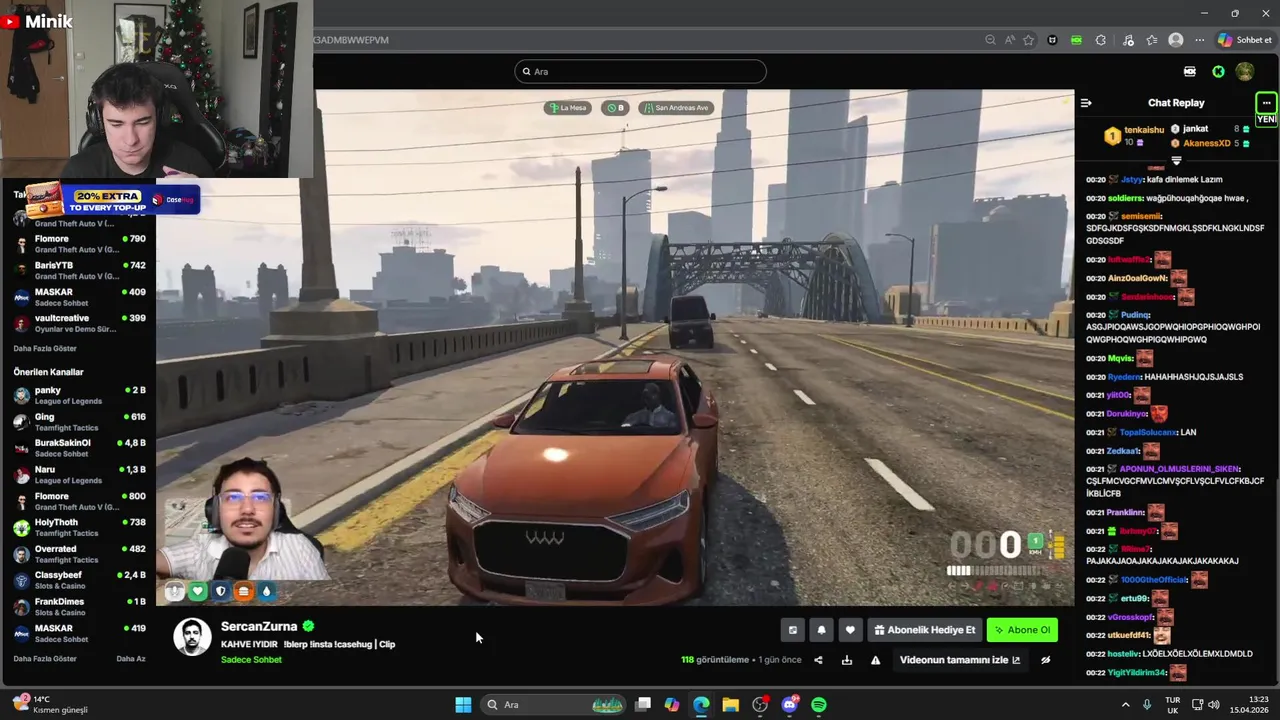This screenshot has width=1280, height=720.
Task: Click the taskbar Ara search box
Action: tap(554, 705)
